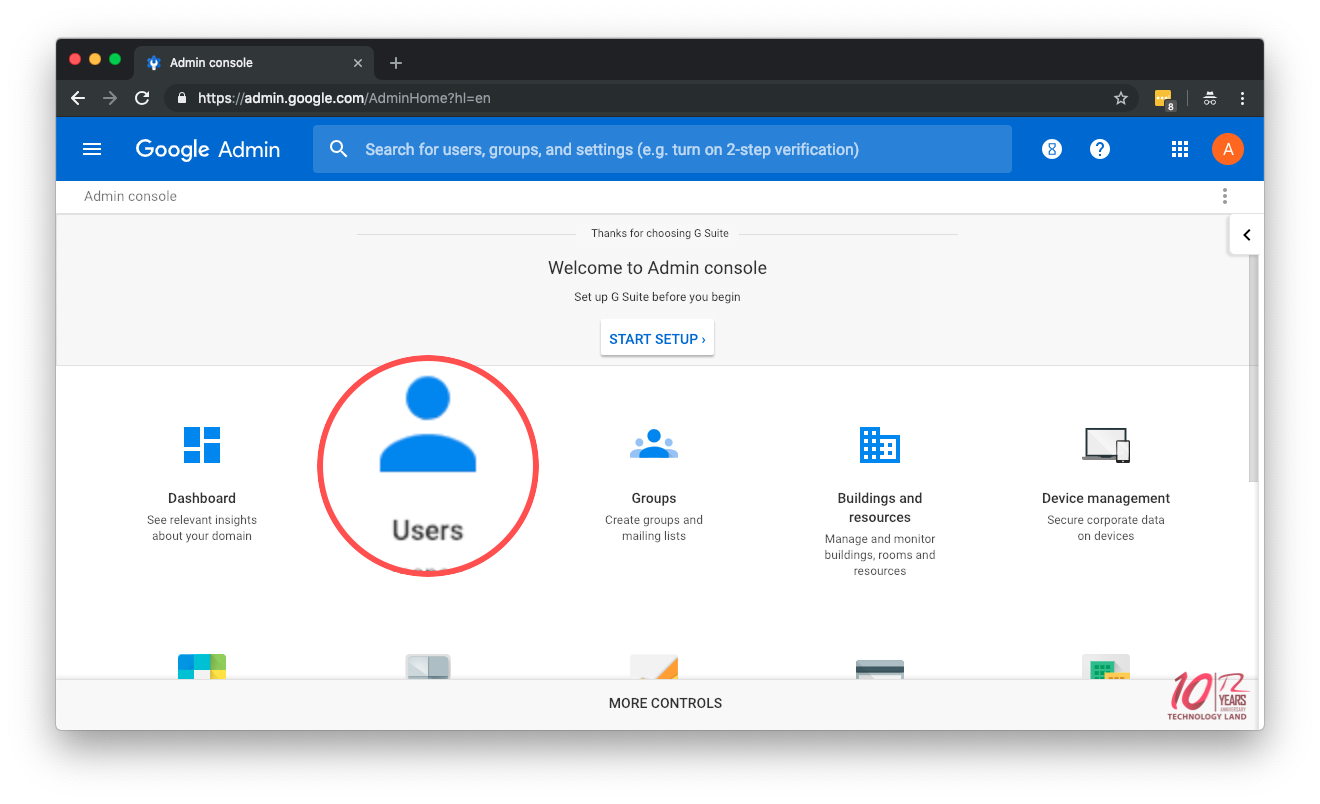Screen dimensions: 1320x804
Task: Click 'Thanks for choosing G Suite' text
Action: (x=660, y=233)
